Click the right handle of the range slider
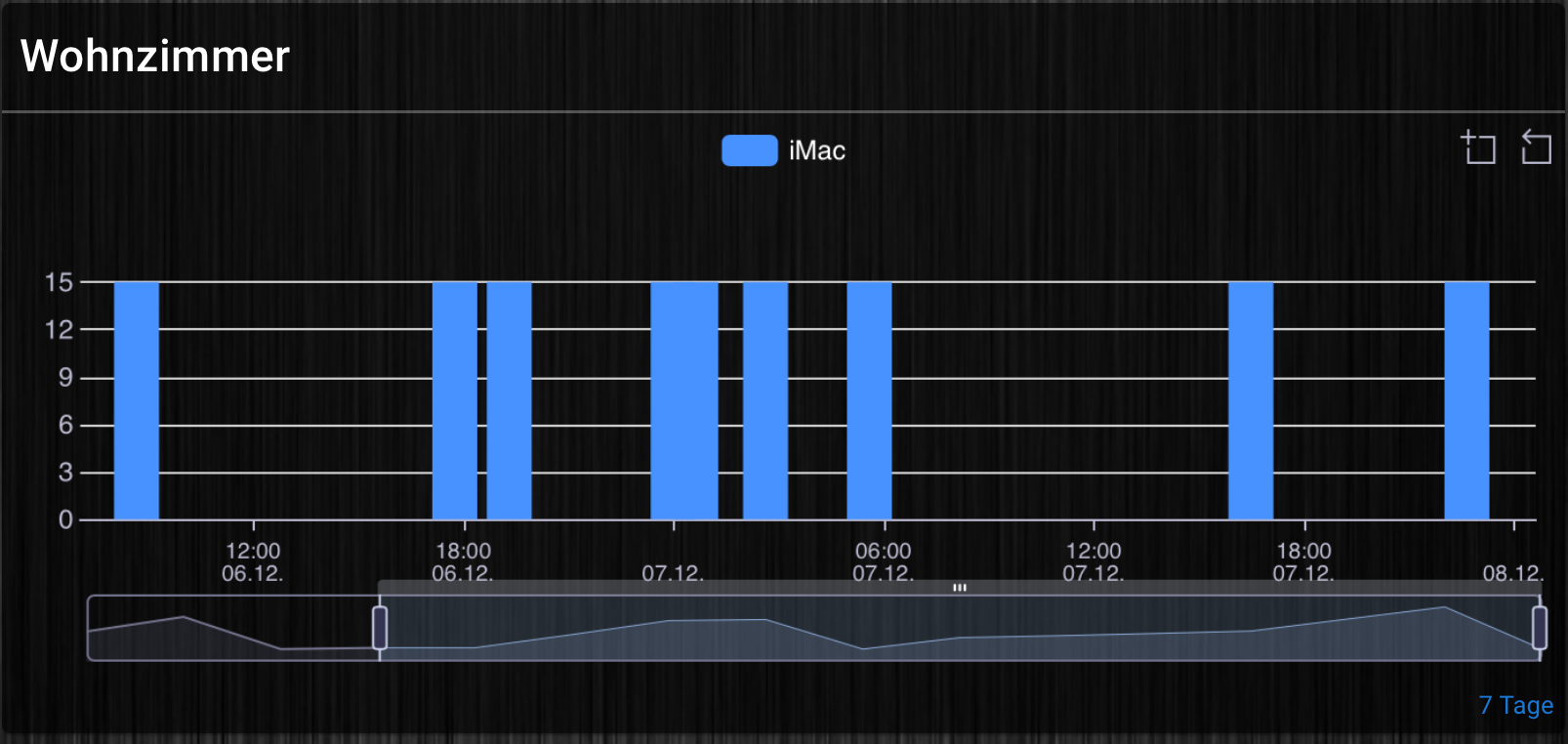Viewport: 1568px width, 744px height. pyautogui.click(x=1540, y=628)
